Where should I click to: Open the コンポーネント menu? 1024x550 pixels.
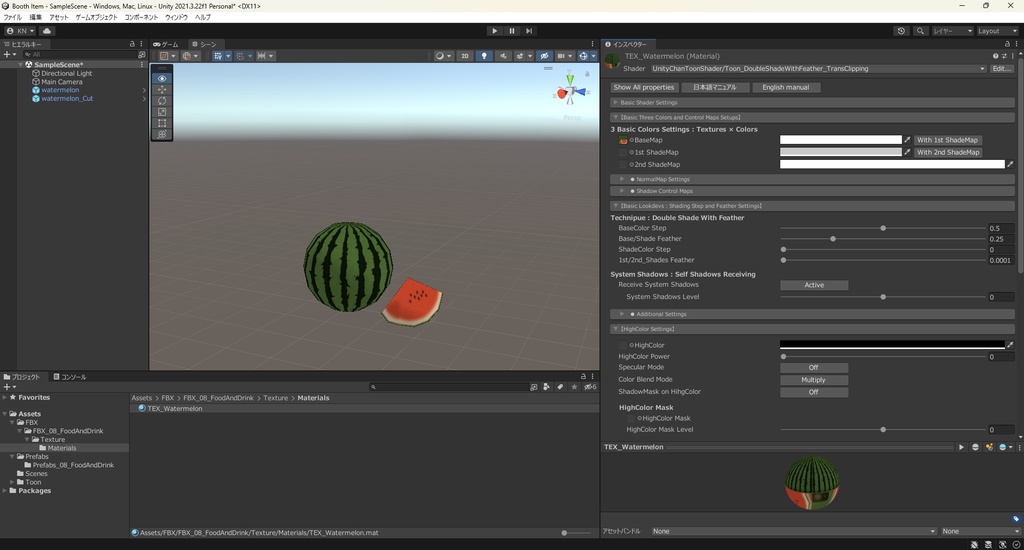(141, 18)
